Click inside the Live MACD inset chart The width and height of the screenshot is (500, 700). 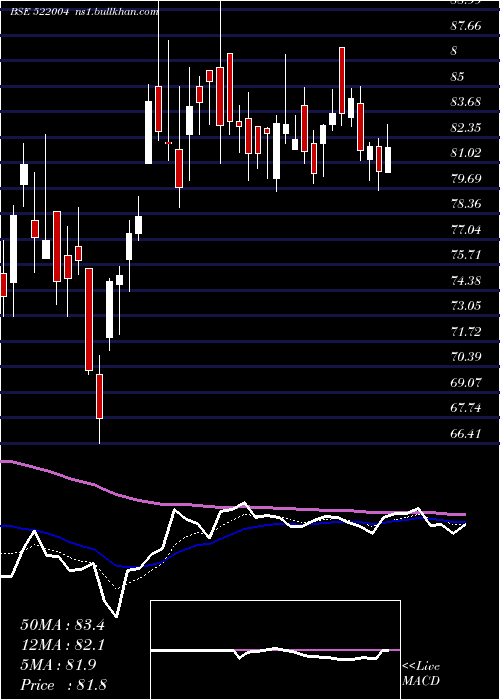point(275,650)
